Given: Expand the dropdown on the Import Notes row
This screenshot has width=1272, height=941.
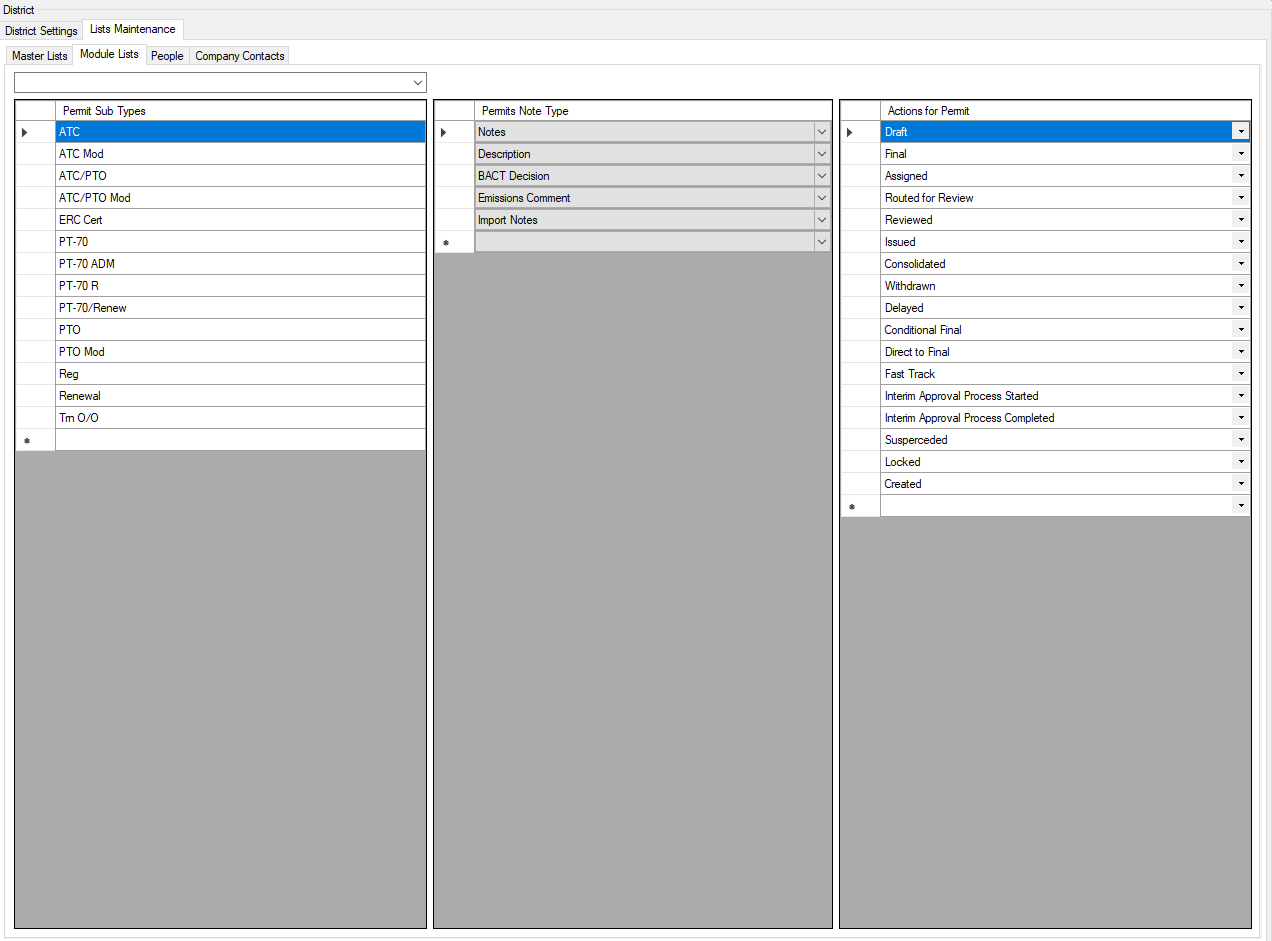Looking at the screenshot, I should point(821,219).
